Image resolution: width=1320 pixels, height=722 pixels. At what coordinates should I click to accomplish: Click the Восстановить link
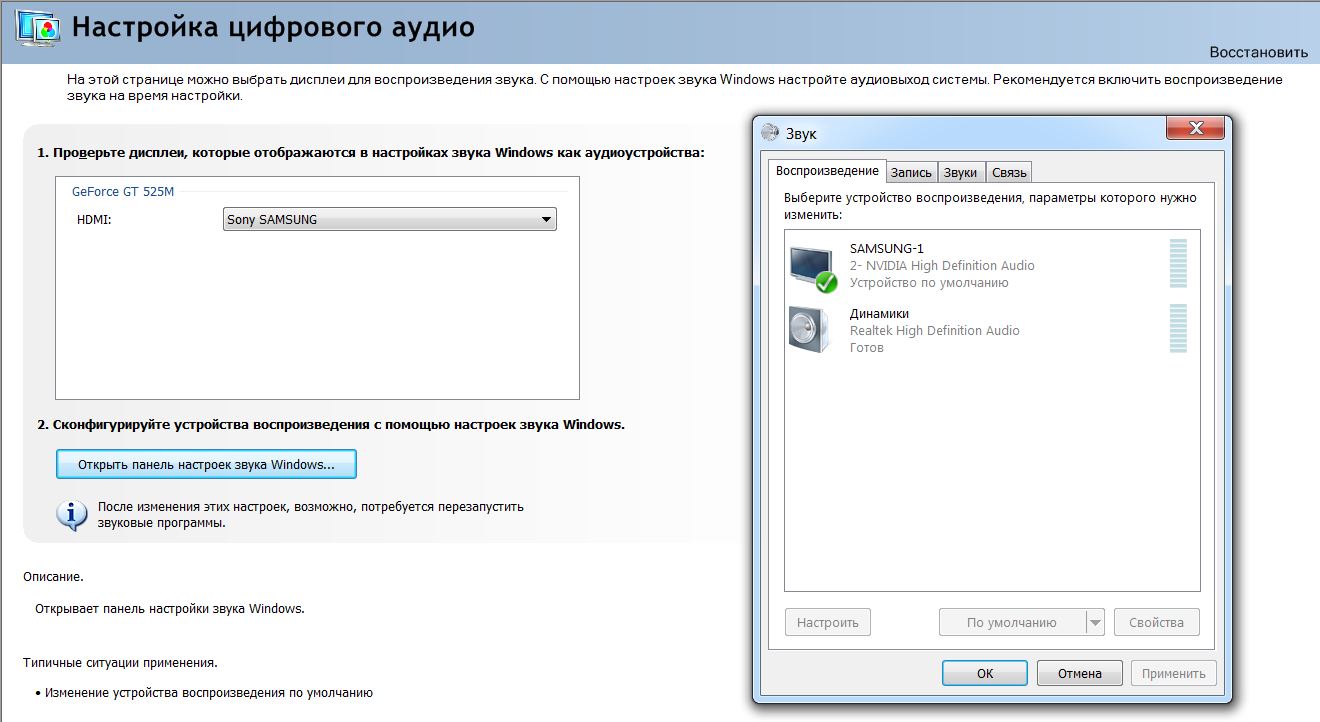click(1258, 52)
